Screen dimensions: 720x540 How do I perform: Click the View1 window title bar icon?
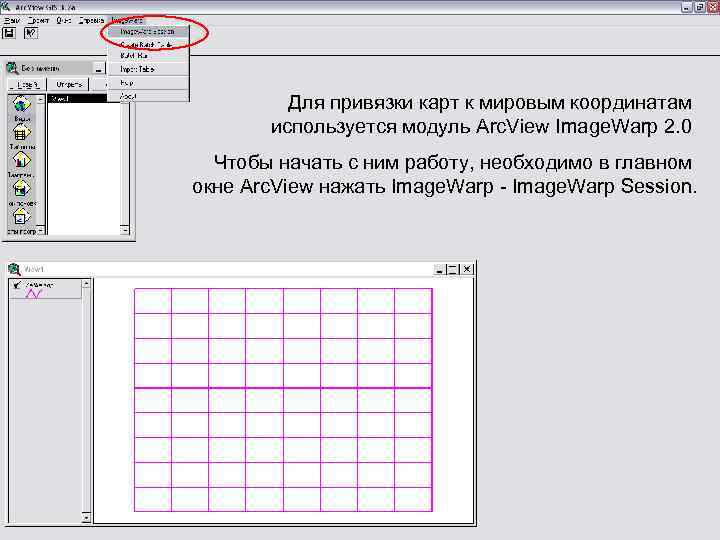15,269
